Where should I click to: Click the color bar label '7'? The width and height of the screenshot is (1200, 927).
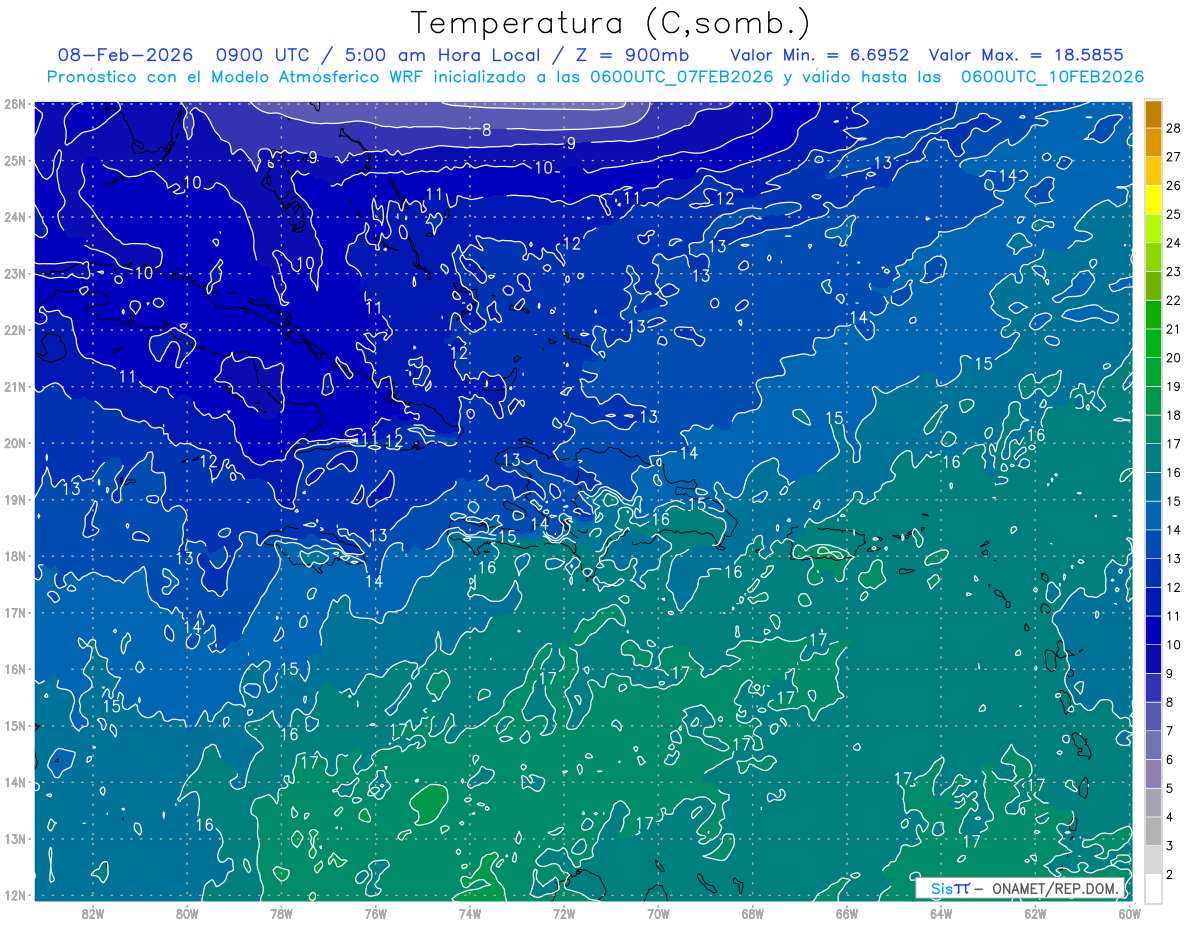click(1170, 731)
